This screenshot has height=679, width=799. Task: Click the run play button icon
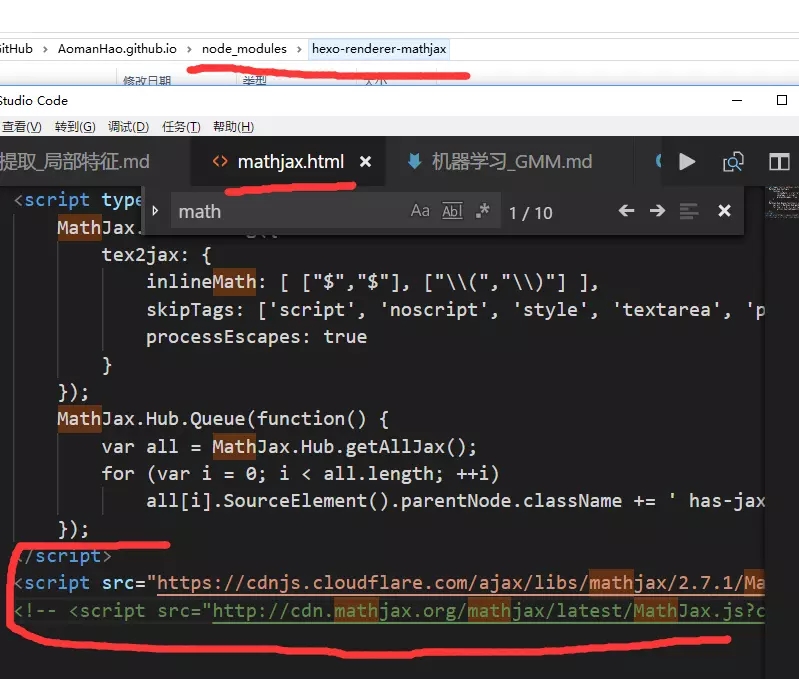pos(687,161)
